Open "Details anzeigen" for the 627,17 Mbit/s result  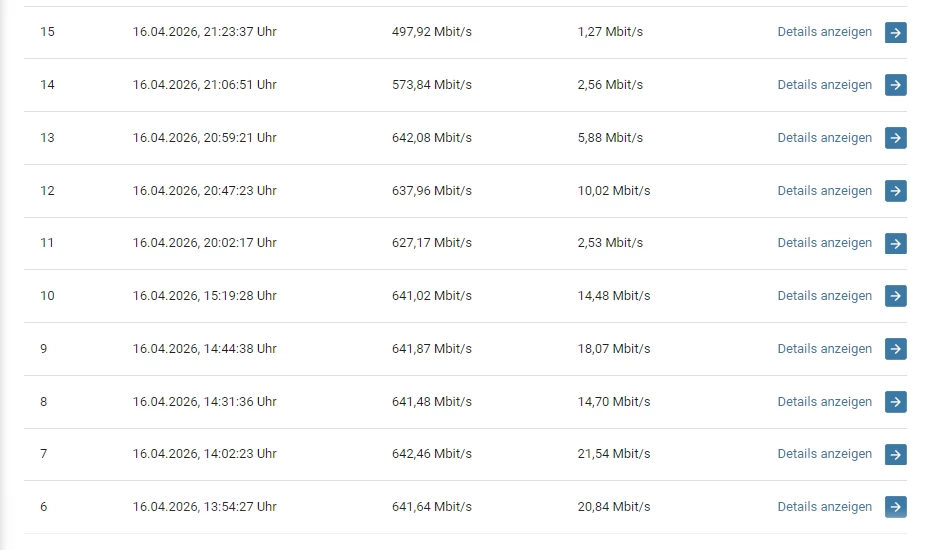[824, 243]
